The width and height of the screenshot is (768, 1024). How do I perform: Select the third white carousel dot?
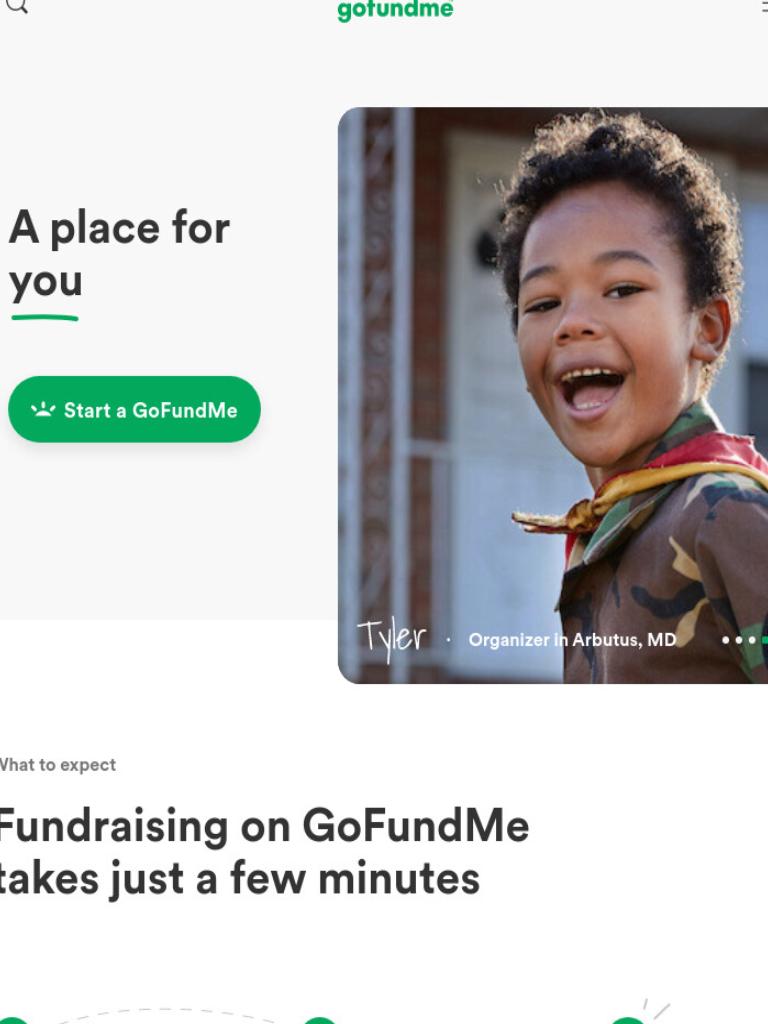pos(752,640)
